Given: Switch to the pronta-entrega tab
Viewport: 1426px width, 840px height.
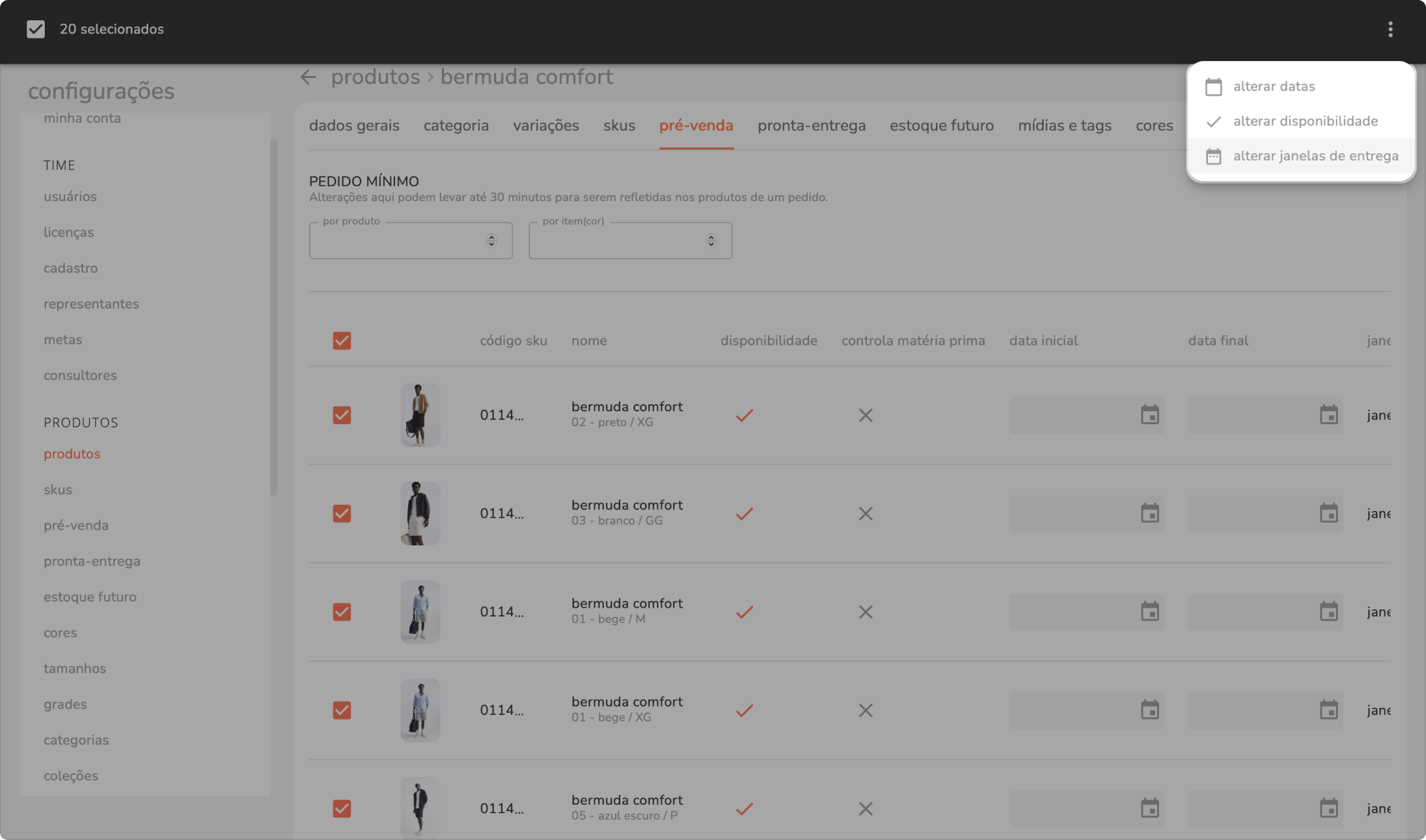Looking at the screenshot, I should tap(811, 126).
